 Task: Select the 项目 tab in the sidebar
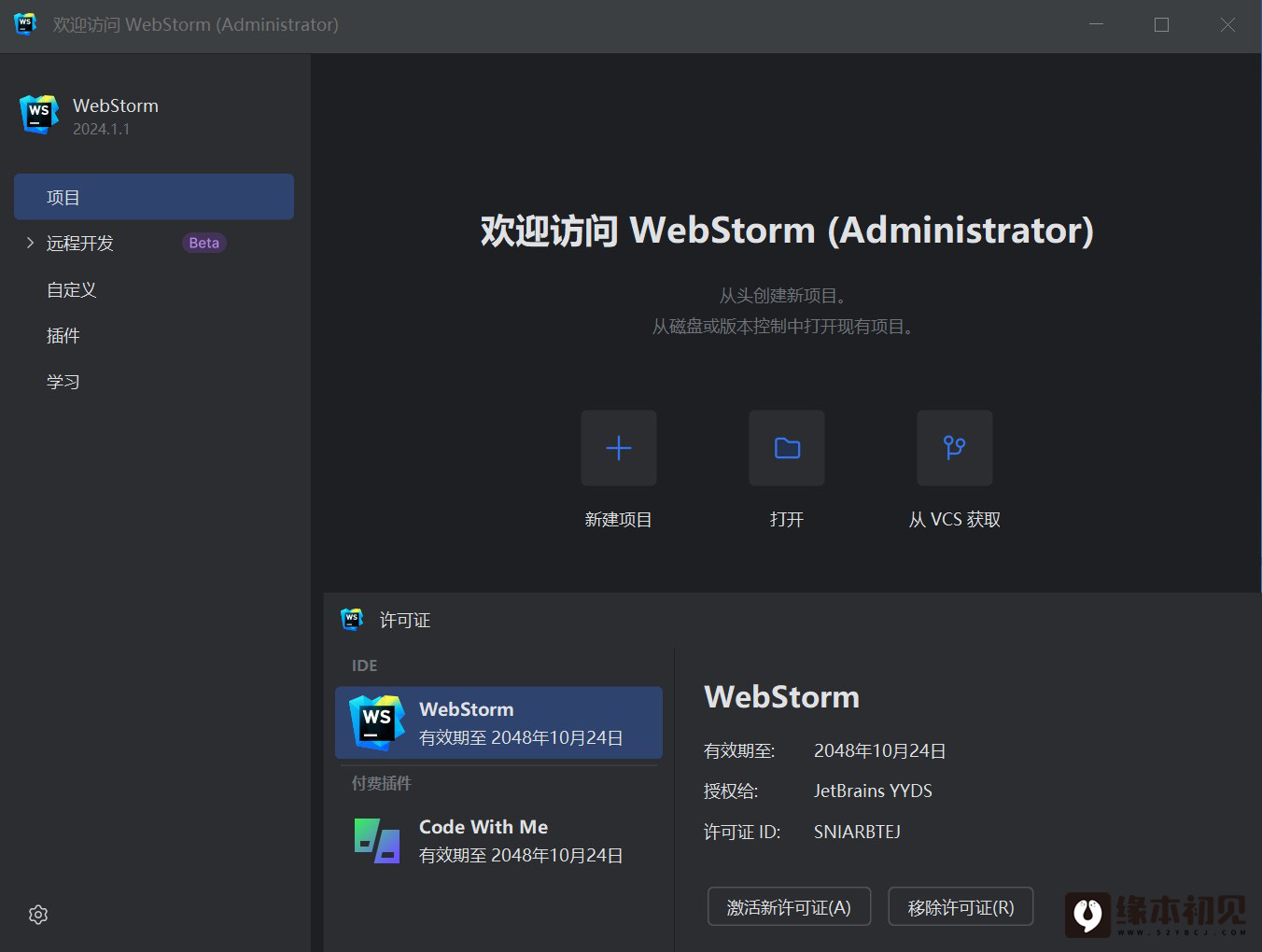tap(154, 197)
